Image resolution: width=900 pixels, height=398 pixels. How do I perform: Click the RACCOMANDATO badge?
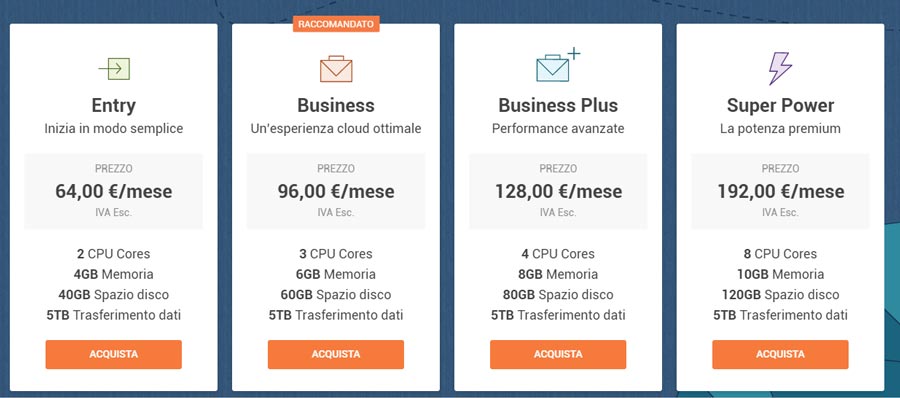[x=336, y=24]
